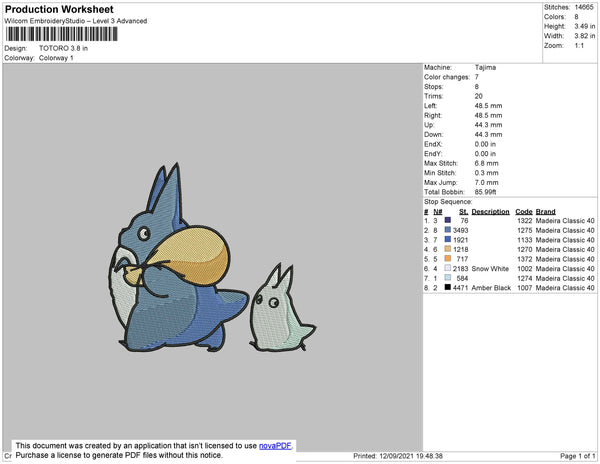The height and width of the screenshot is (464, 600).
Task: Click the 'Stop Sequence:' heading
Action: [448, 202]
